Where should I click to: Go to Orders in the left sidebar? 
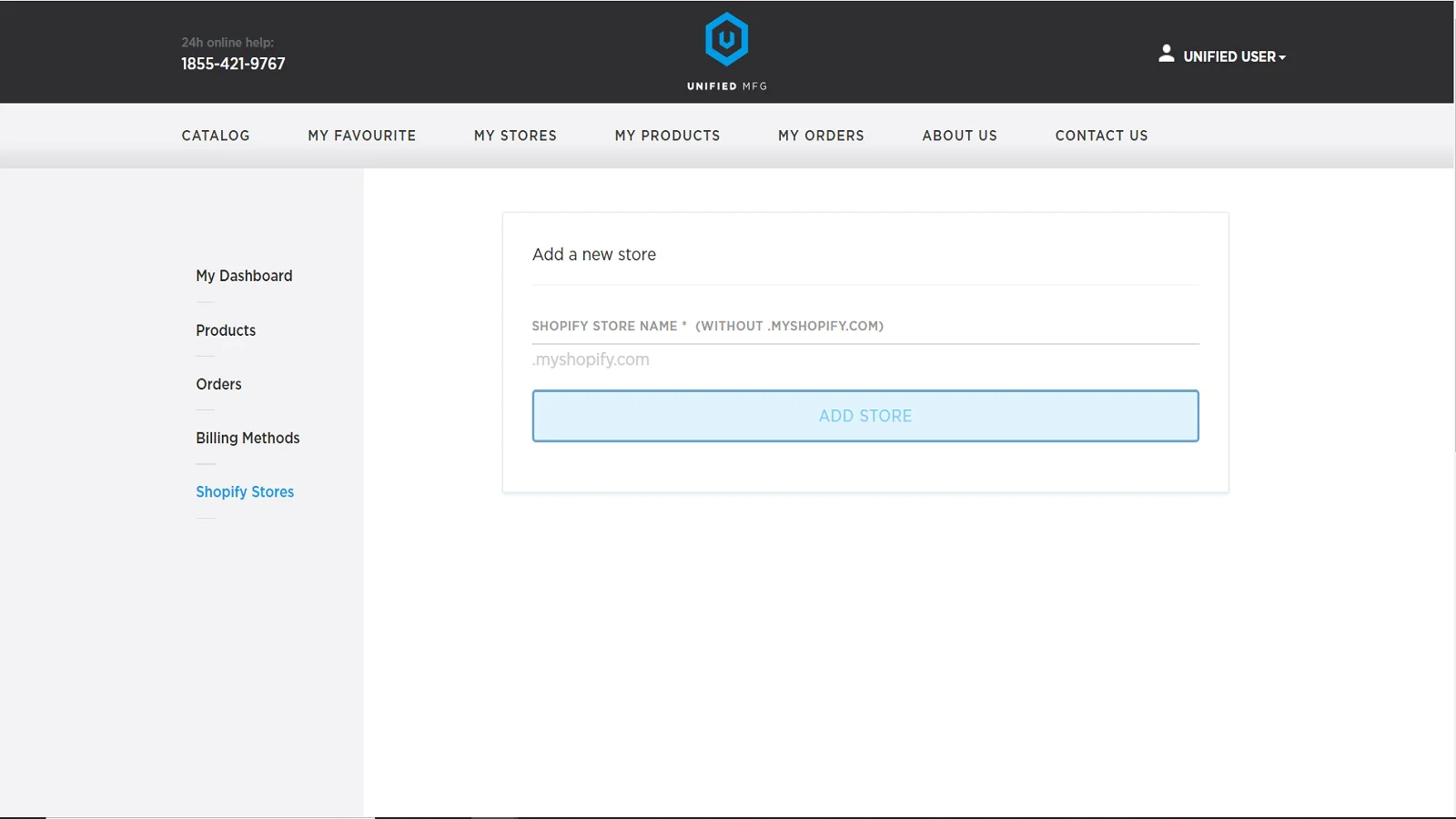pyautogui.click(x=218, y=384)
